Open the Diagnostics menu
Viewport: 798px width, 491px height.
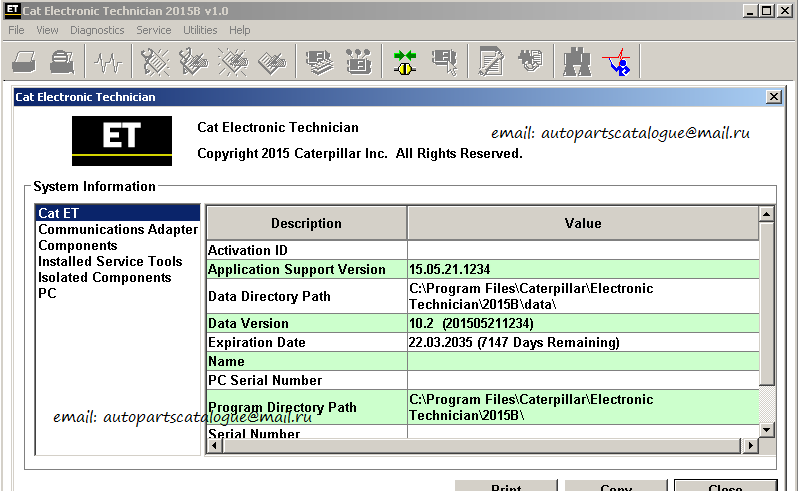(97, 30)
